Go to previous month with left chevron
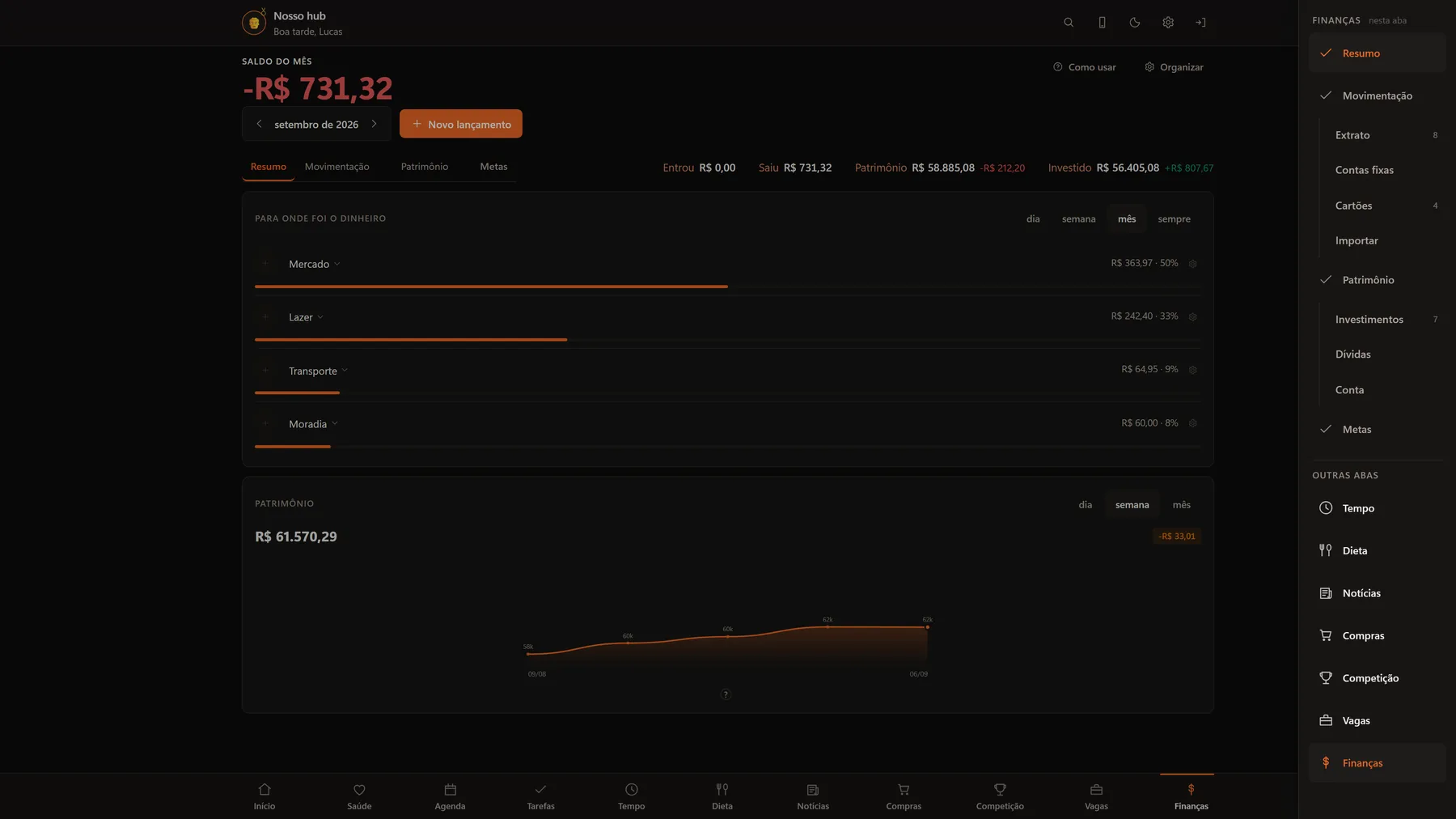The width and height of the screenshot is (1456, 819). (x=259, y=124)
